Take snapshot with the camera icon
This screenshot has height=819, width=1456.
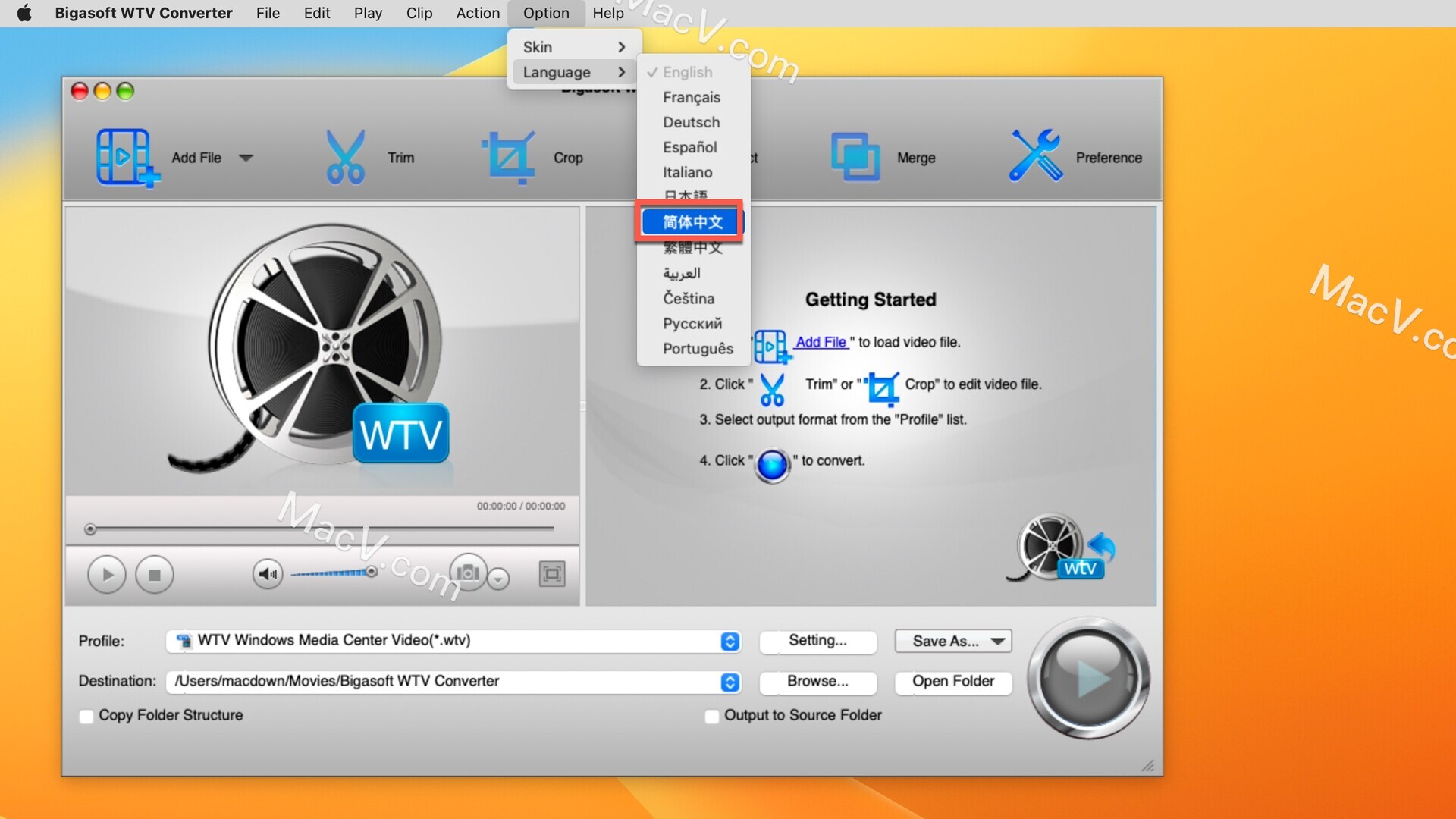pyautogui.click(x=468, y=573)
